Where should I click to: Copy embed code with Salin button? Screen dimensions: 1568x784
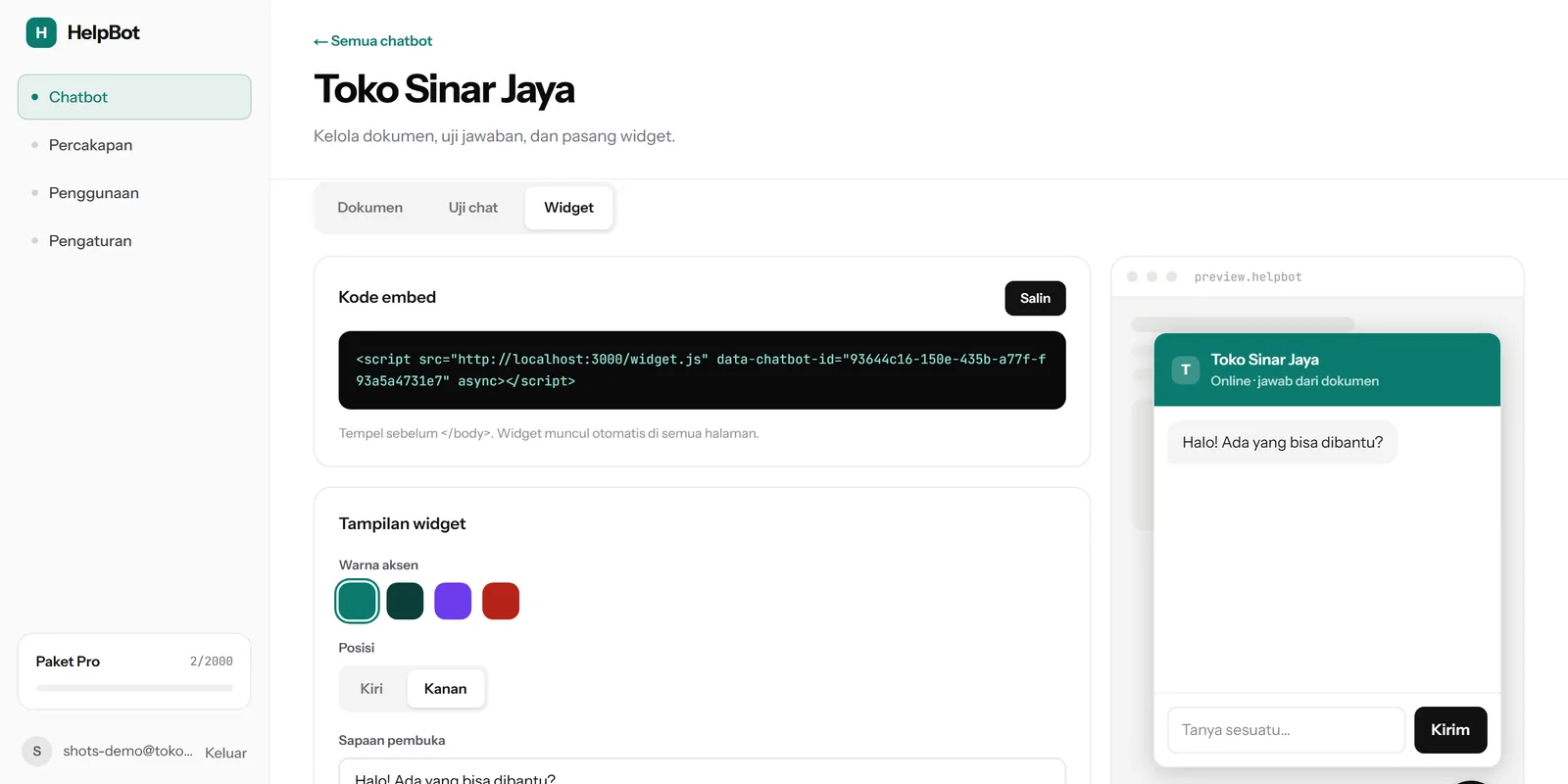click(x=1035, y=298)
